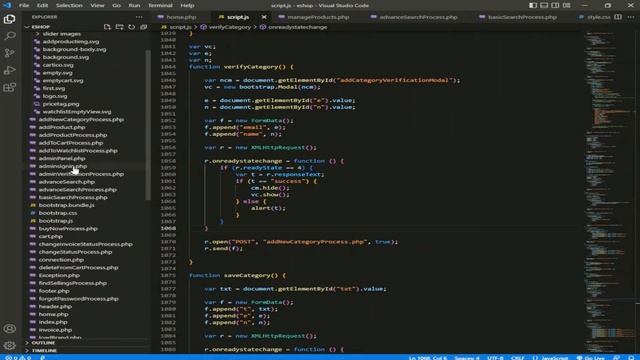640x360 pixels.
Task: Open adminPanel.php in Explorer
Action: 62,158
